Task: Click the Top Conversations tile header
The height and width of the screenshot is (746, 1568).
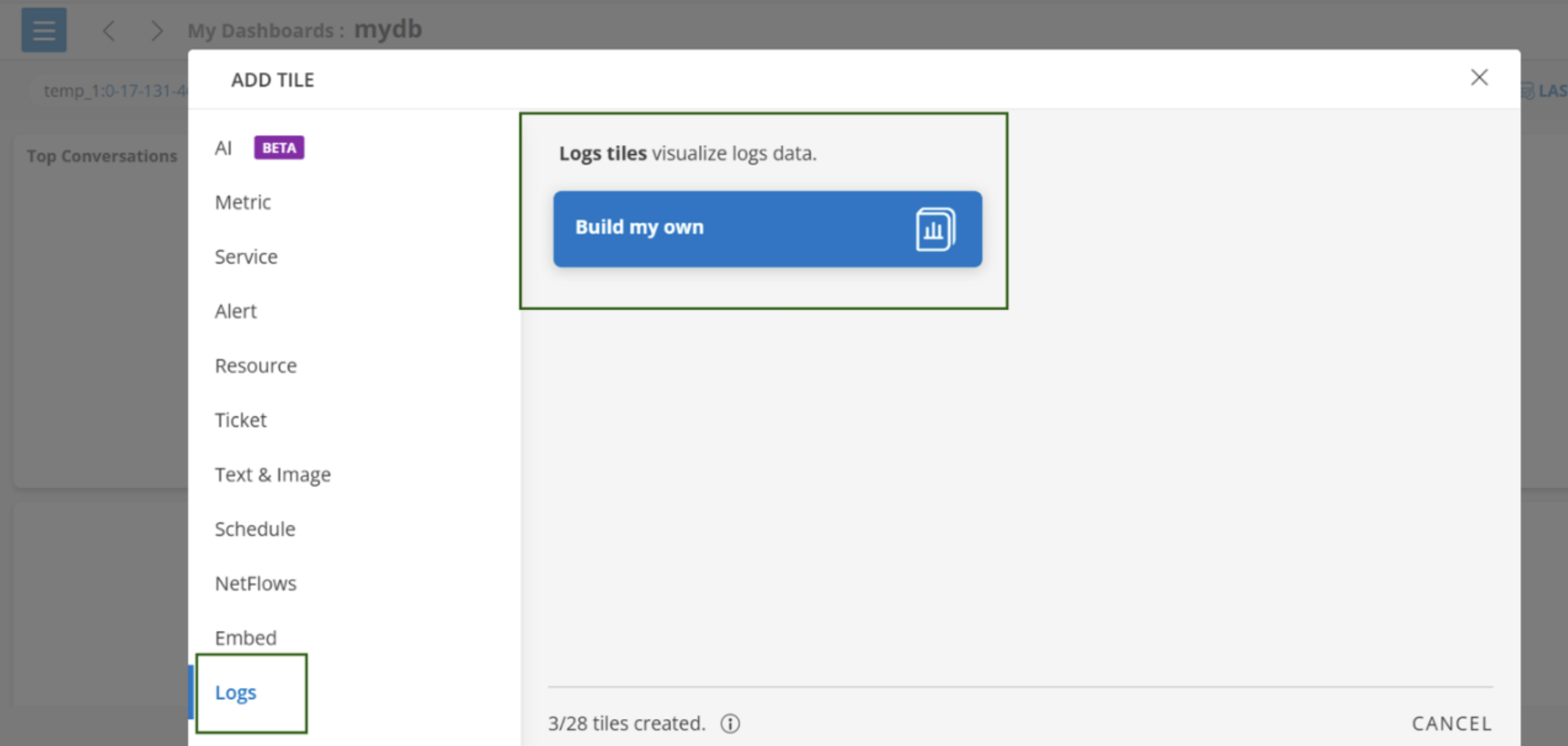Action: point(102,156)
